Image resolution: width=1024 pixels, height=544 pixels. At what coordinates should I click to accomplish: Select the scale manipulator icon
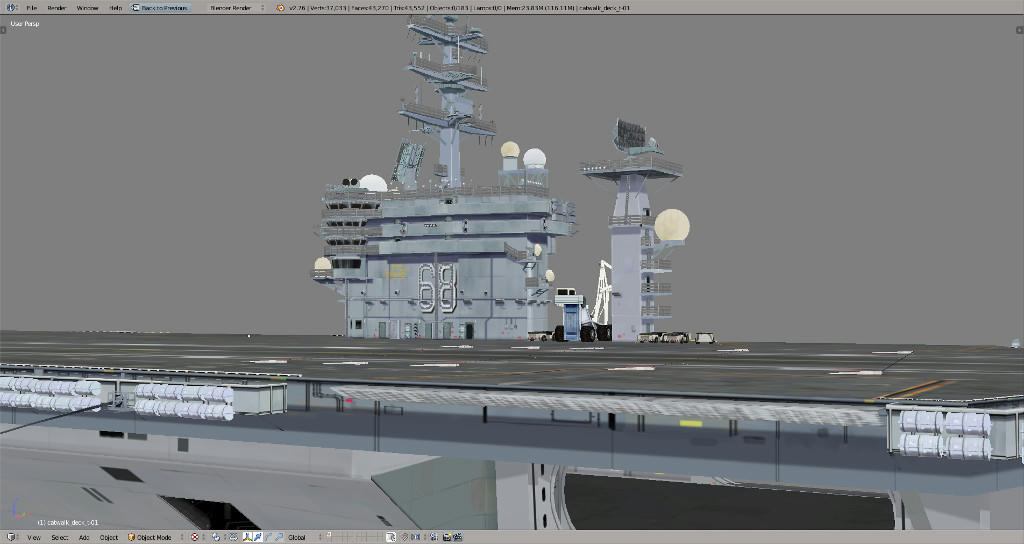click(x=278, y=537)
